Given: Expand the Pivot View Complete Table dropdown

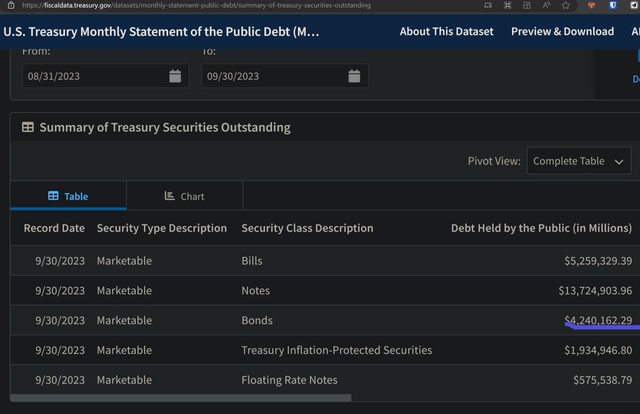Looking at the screenshot, I should click(x=579, y=161).
